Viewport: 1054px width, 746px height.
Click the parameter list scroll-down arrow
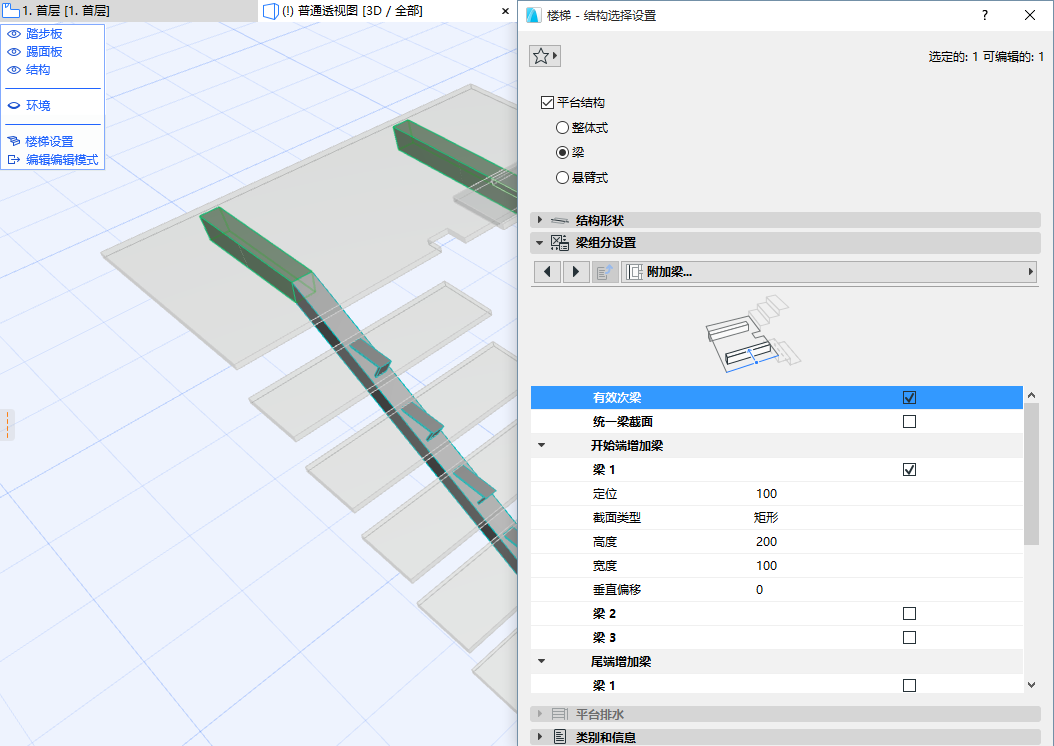pyautogui.click(x=1031, y=685)
